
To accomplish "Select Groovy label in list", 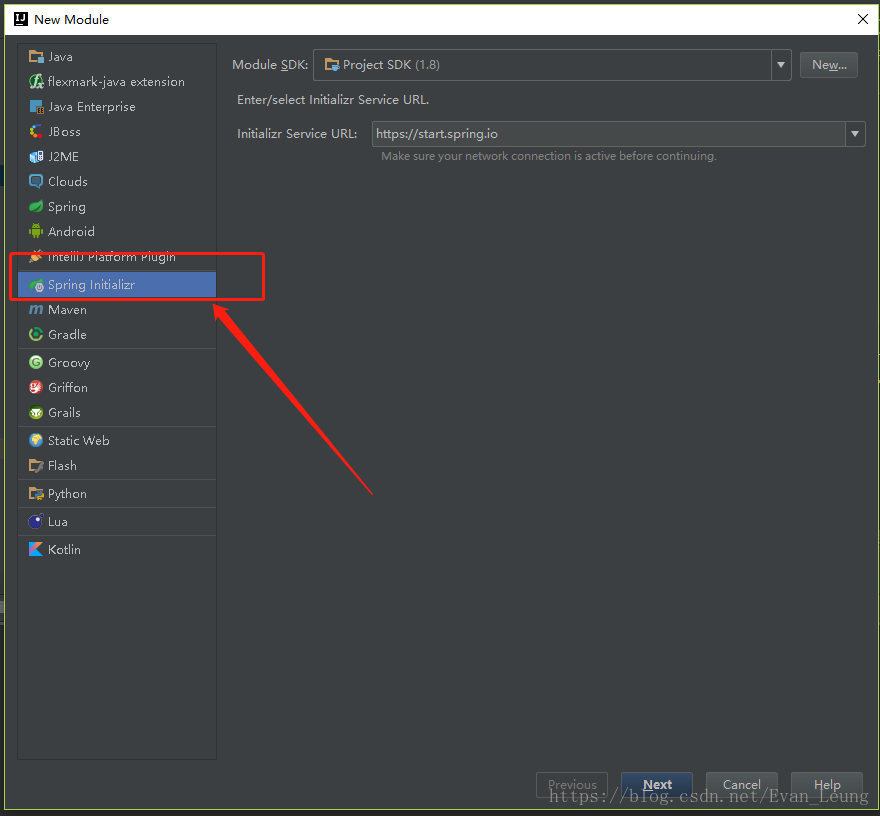I will (69, 363).
